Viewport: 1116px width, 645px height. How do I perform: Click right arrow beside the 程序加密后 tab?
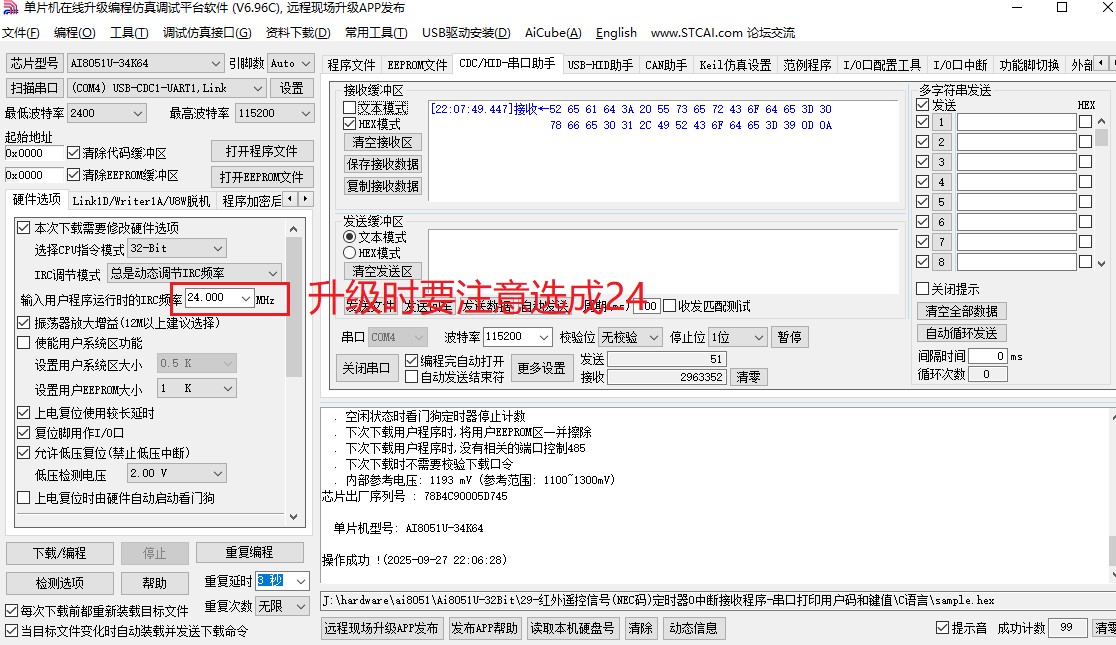[305, 199]
